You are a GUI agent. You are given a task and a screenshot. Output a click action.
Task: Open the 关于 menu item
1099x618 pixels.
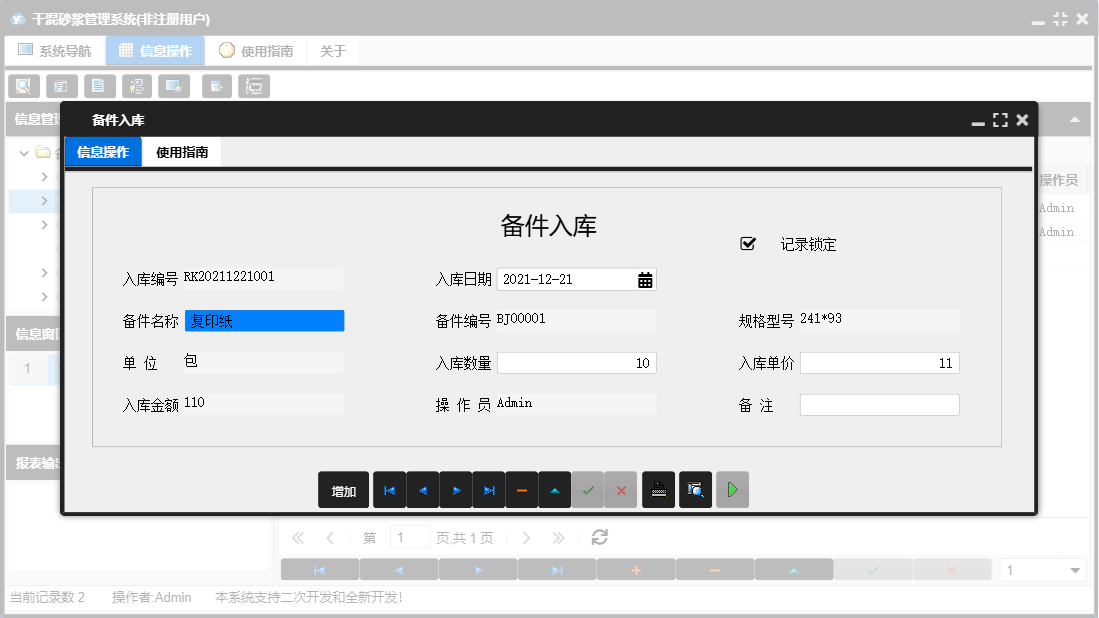point(332,50)
